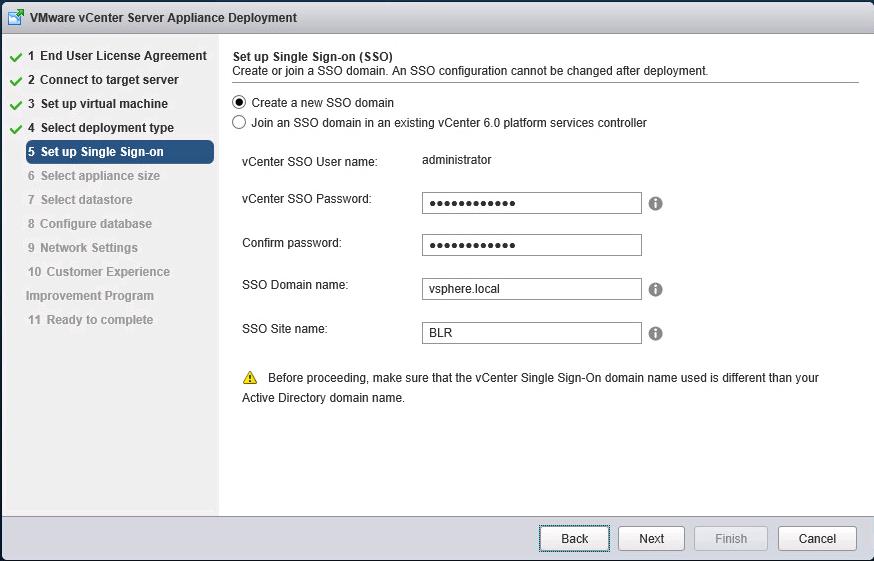Click into the Confirm password field
The image size is (874, 561).
coord(531,245)
